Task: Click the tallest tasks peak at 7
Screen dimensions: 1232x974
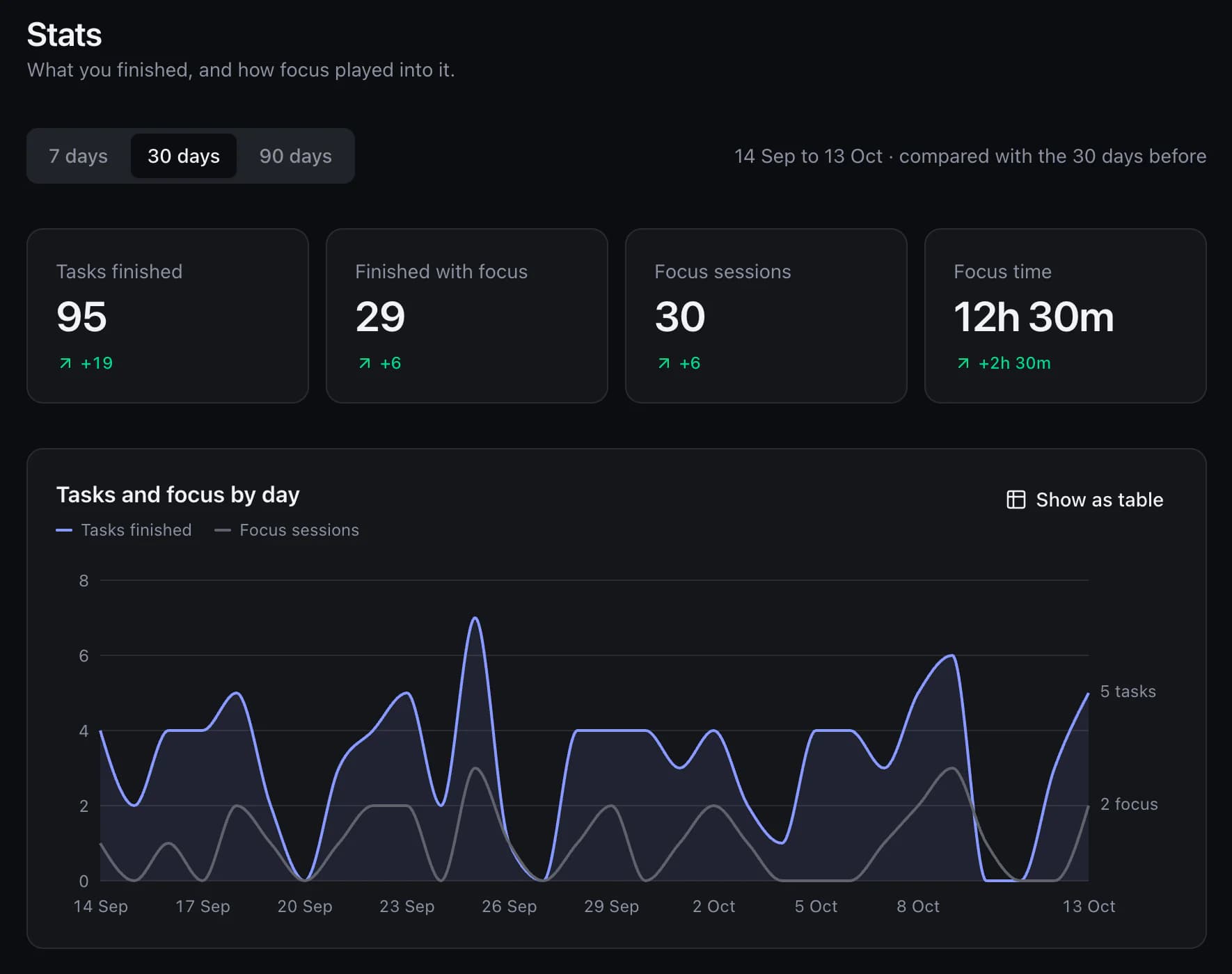Action: (x=475, y=618)
